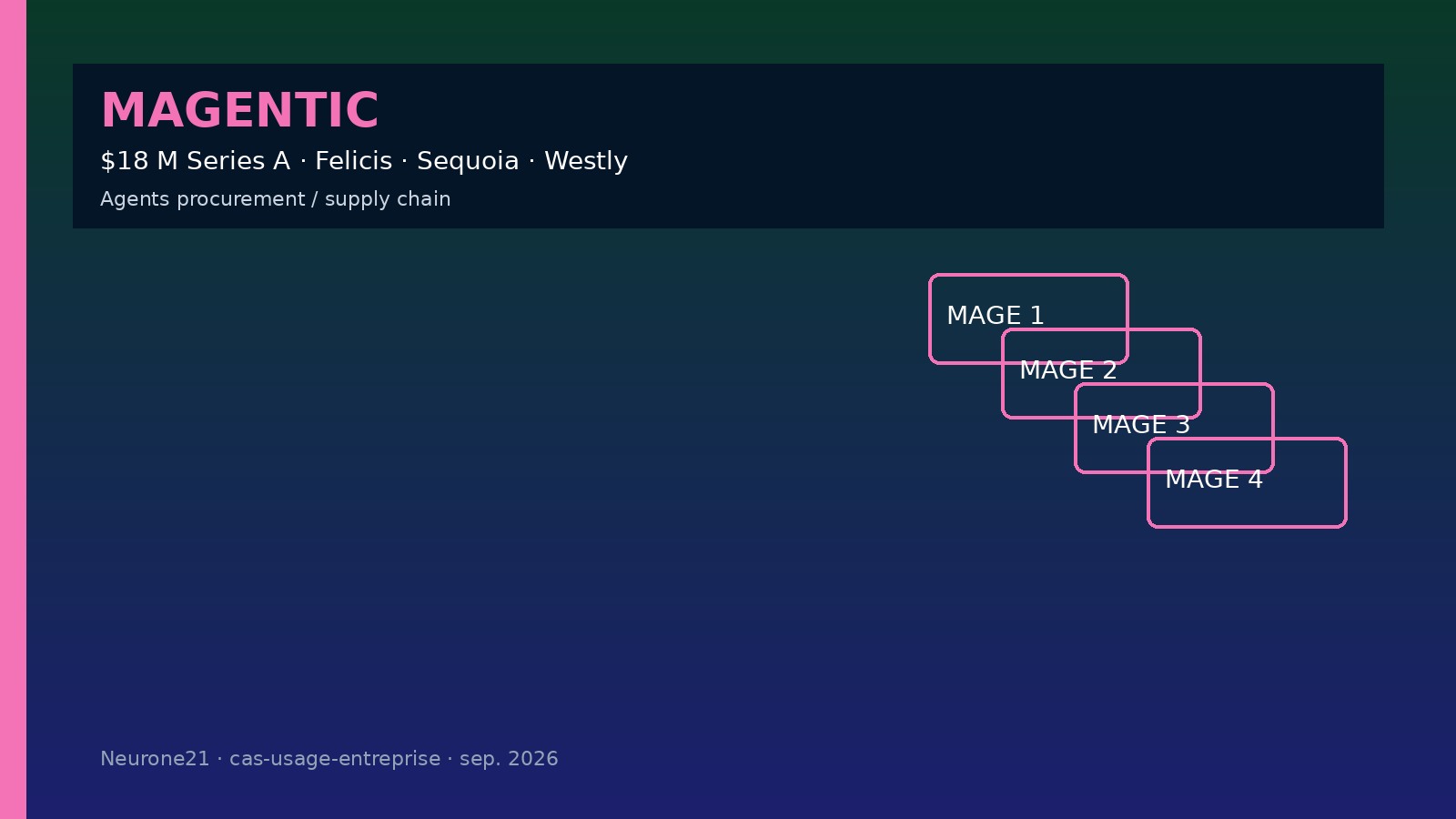Click the MAGENTIC title text
The height and width of the screenshot is (819, 1456).
(x=239, y=111)
